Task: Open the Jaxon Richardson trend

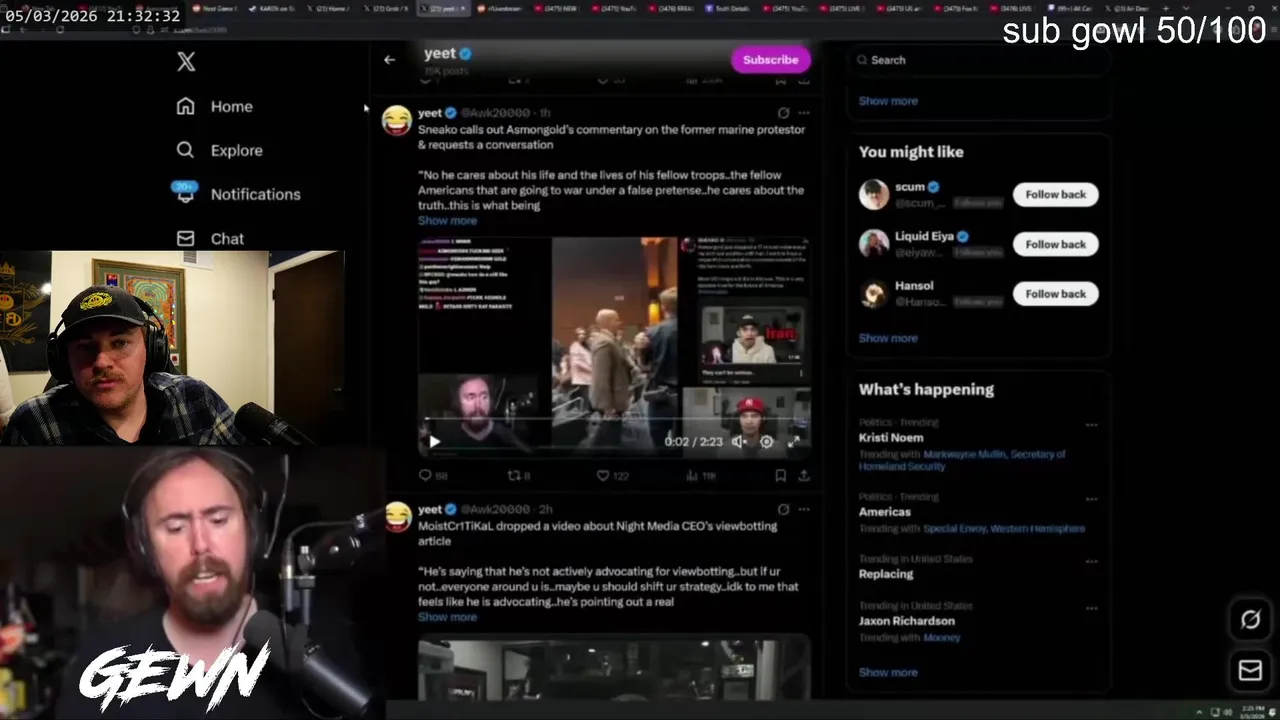Action: (906, 621)
